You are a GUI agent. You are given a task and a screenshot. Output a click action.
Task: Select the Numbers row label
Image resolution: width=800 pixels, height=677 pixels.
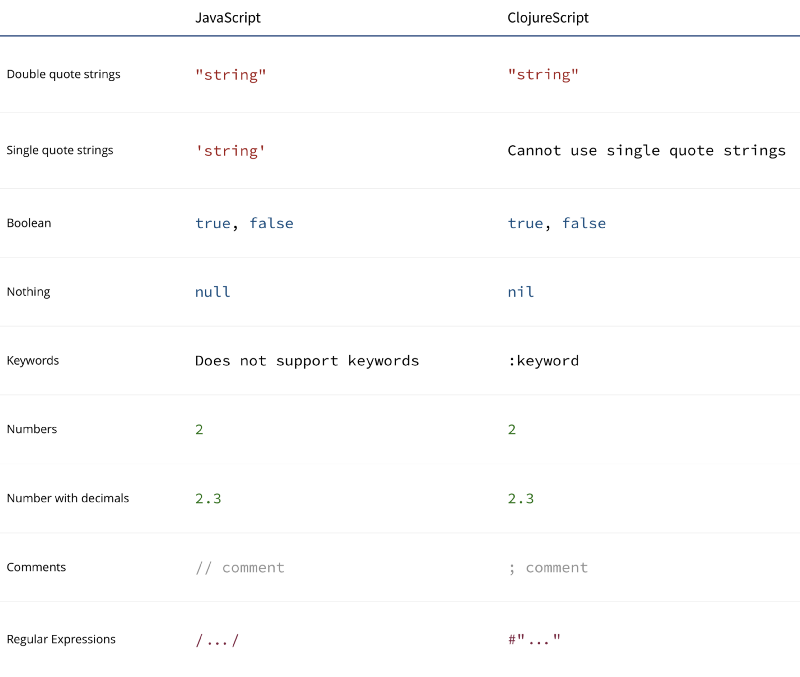(32, 429)
